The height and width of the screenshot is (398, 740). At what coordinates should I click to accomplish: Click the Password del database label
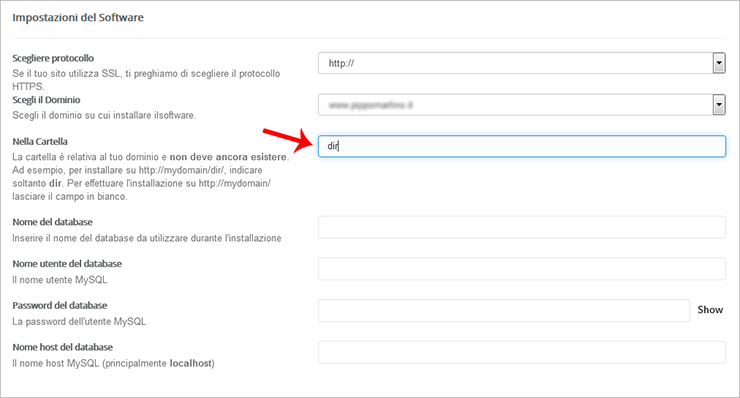coord(60,305)
